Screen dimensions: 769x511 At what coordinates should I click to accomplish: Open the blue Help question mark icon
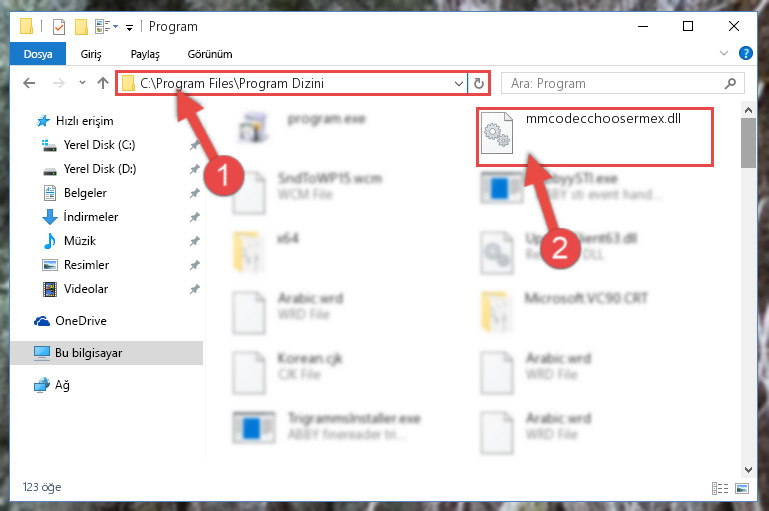point(745,53)
